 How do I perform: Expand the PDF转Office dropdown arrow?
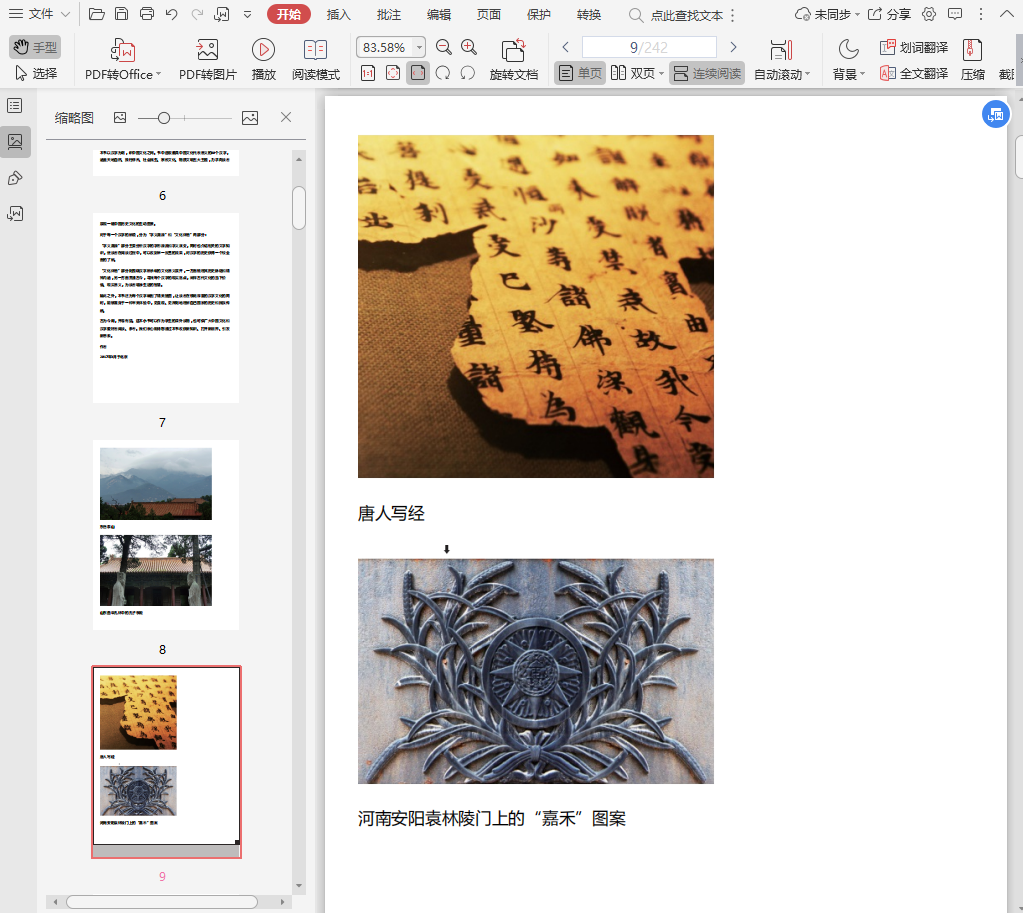pyautogui.click(x=159, y=74)
